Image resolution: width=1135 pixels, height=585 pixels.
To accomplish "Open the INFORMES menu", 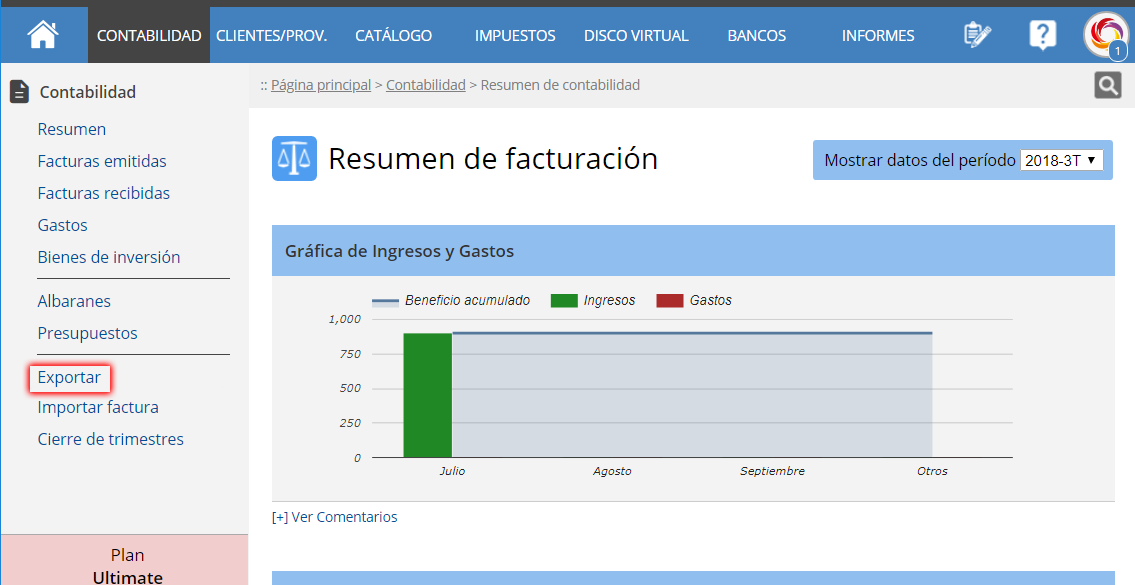I will click(877, 35).
